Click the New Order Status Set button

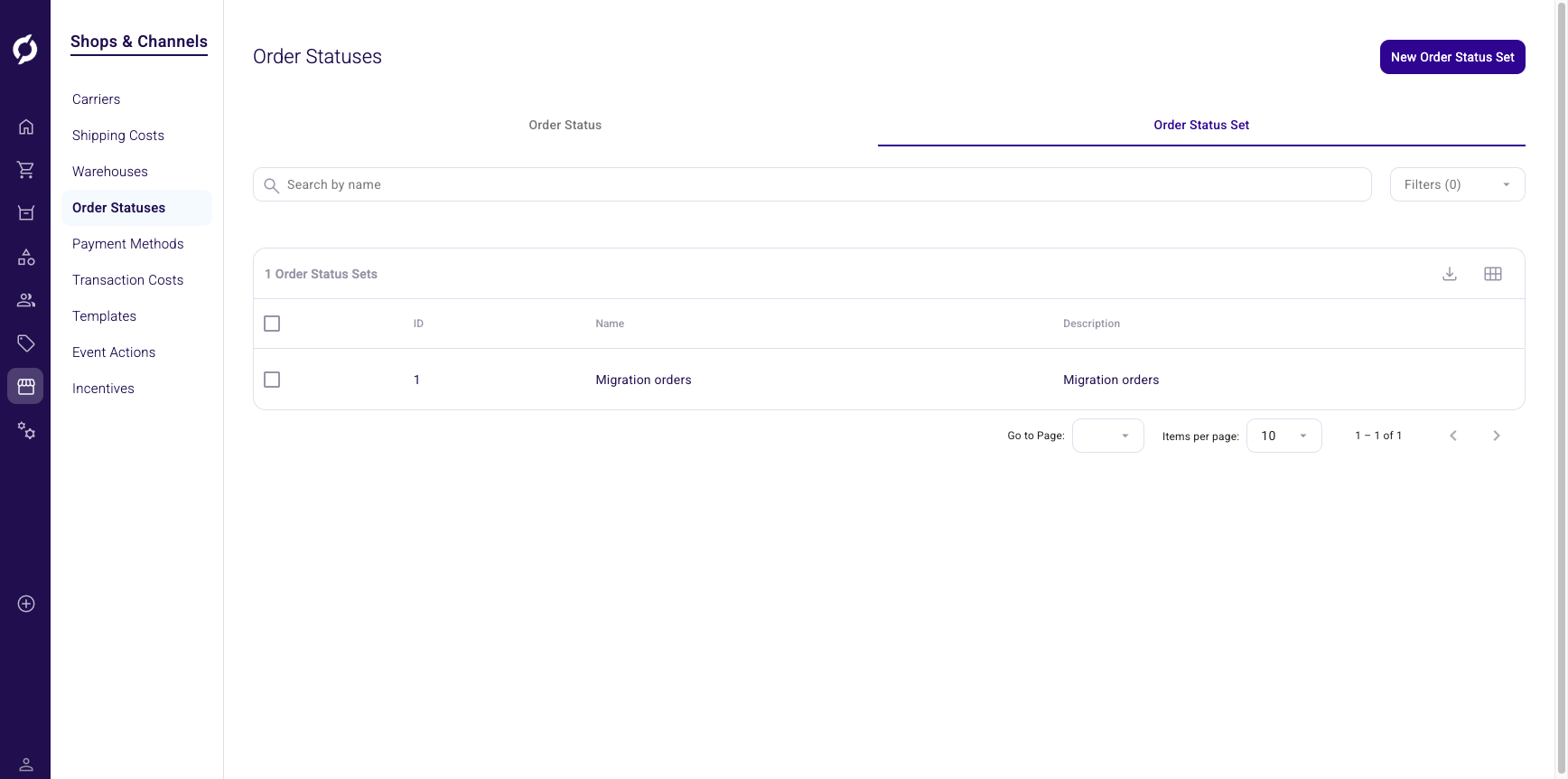[x=1452, y=57]
